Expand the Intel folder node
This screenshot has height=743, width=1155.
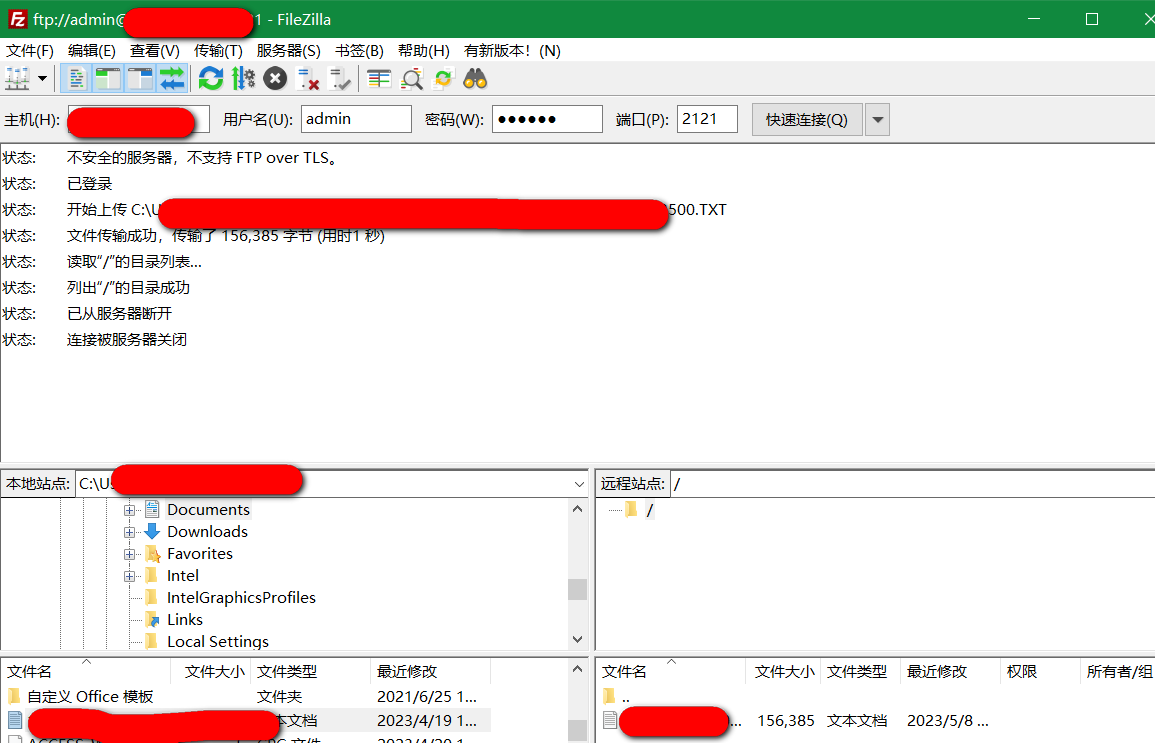pyautogui.click(x=130, y=576)
